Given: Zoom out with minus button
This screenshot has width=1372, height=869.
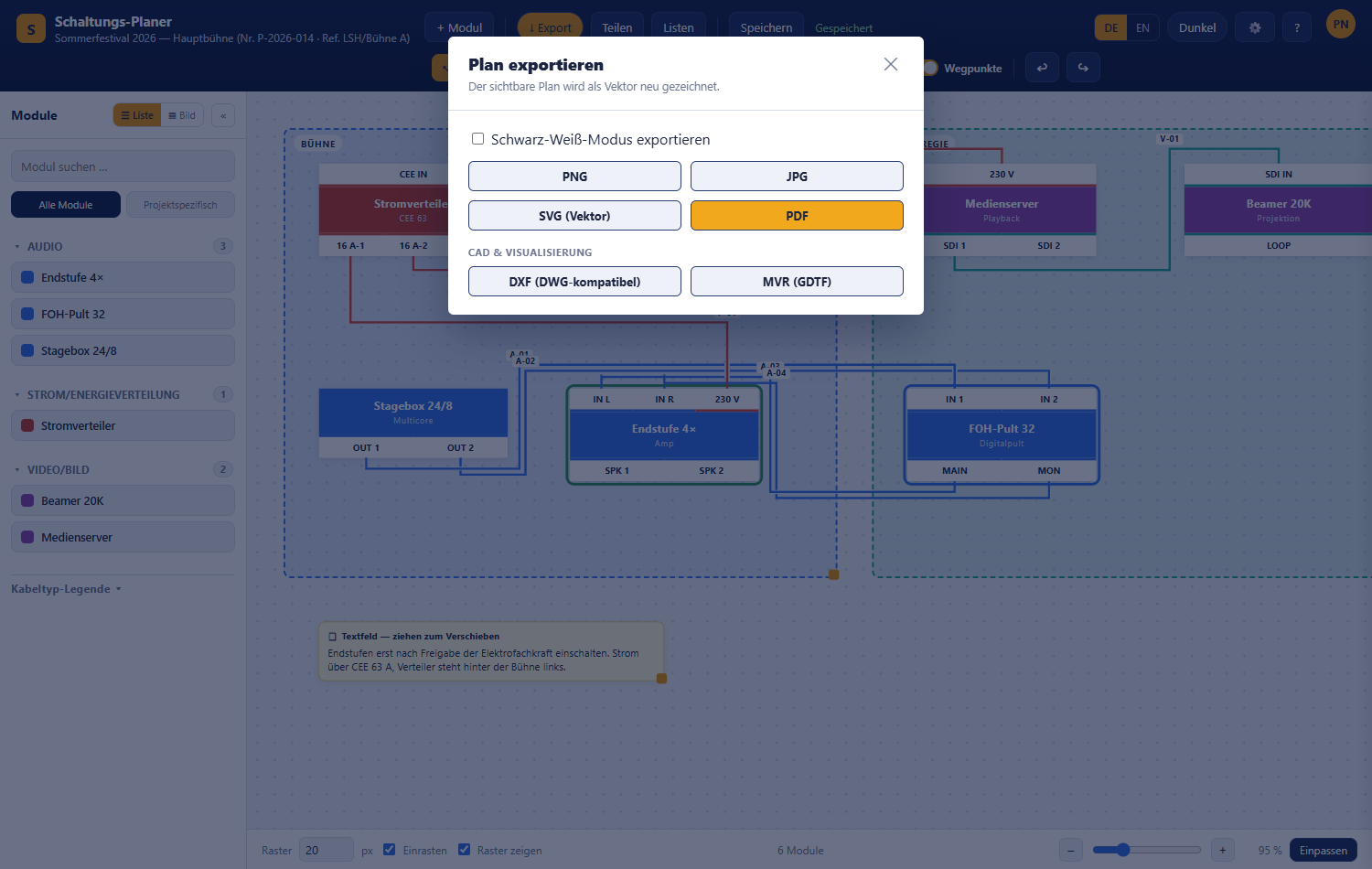Looking at the screenshot, I should (x=1071, y=850).
